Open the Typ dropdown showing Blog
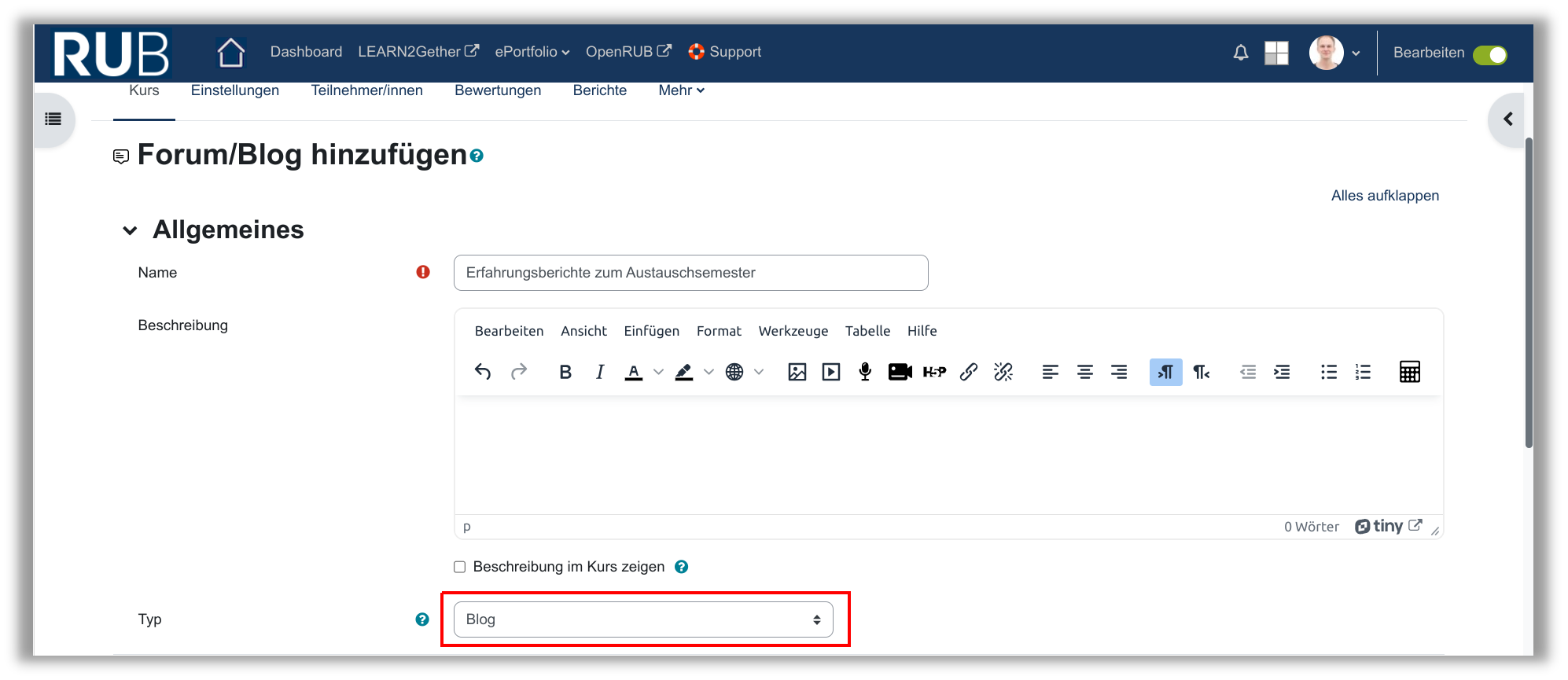 click(642, 619)
